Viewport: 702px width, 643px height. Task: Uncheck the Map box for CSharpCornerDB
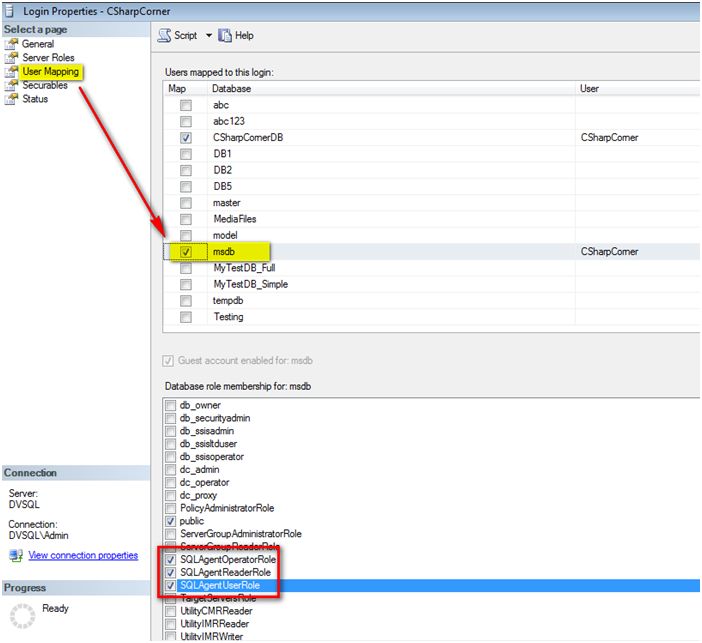(186, 138)
